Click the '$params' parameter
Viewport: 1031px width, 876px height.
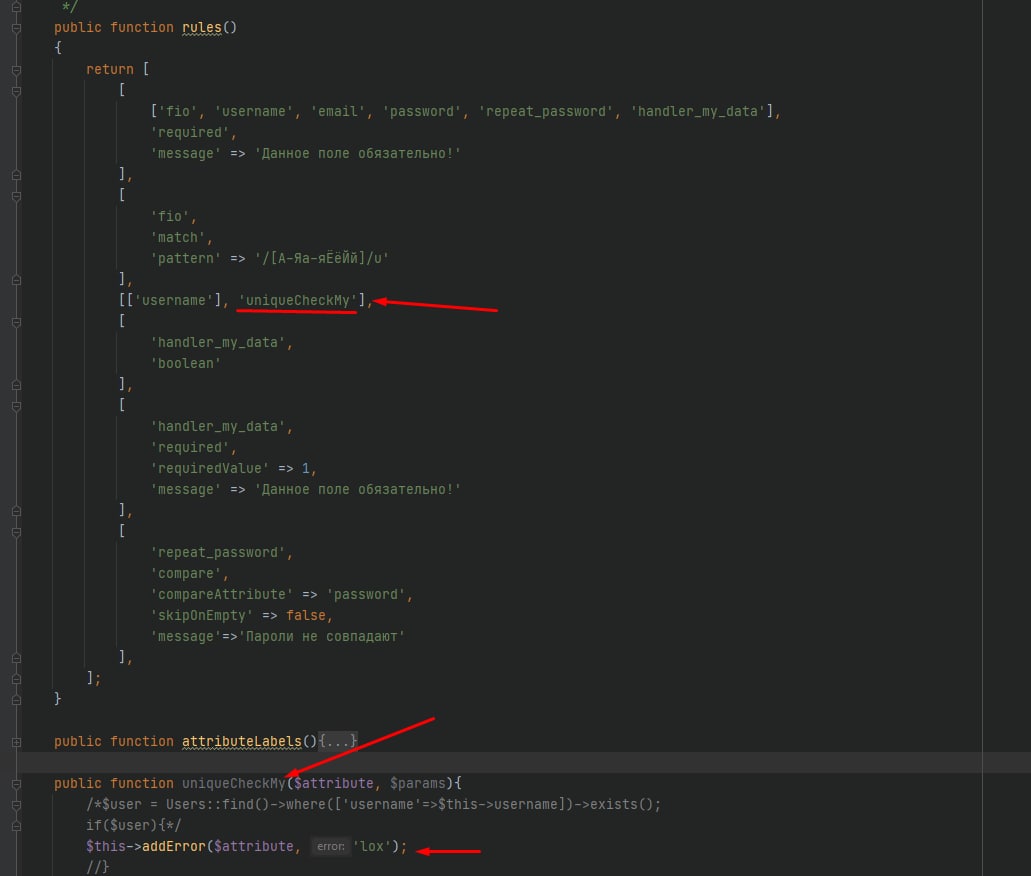[x=418, y=783]
